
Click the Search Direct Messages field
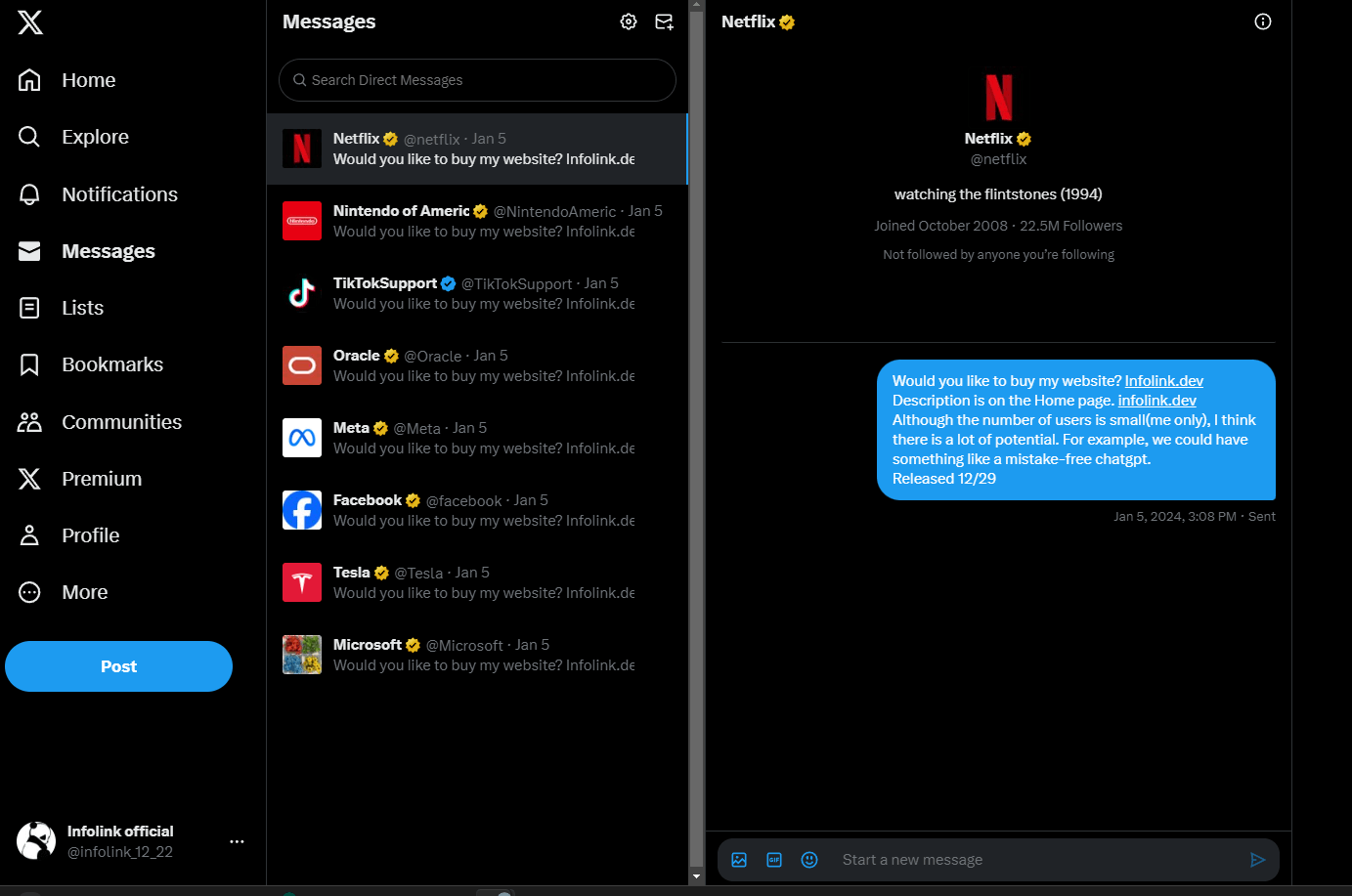point(477,80)
